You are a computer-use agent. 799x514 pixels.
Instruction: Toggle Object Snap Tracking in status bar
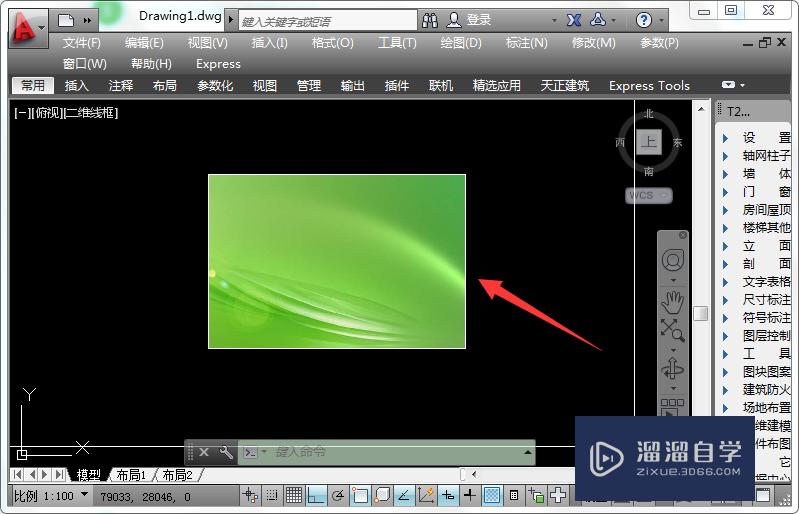[404, 495]
